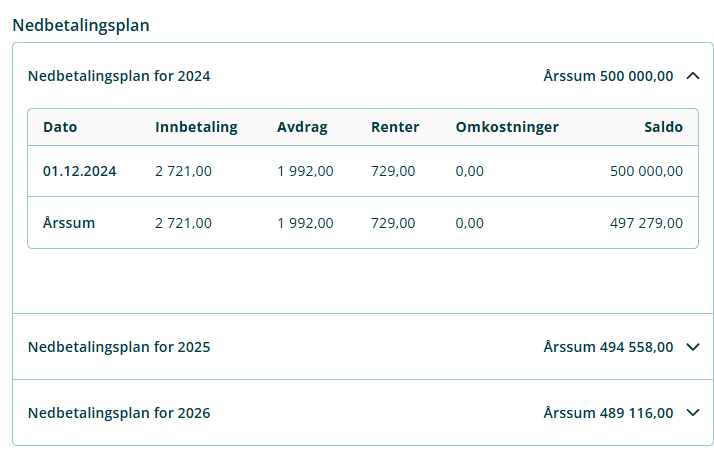Expand the 2026 plan chevron icon
Image resolution: width=714 pixels, height=476 pixels.
[693, 413]
